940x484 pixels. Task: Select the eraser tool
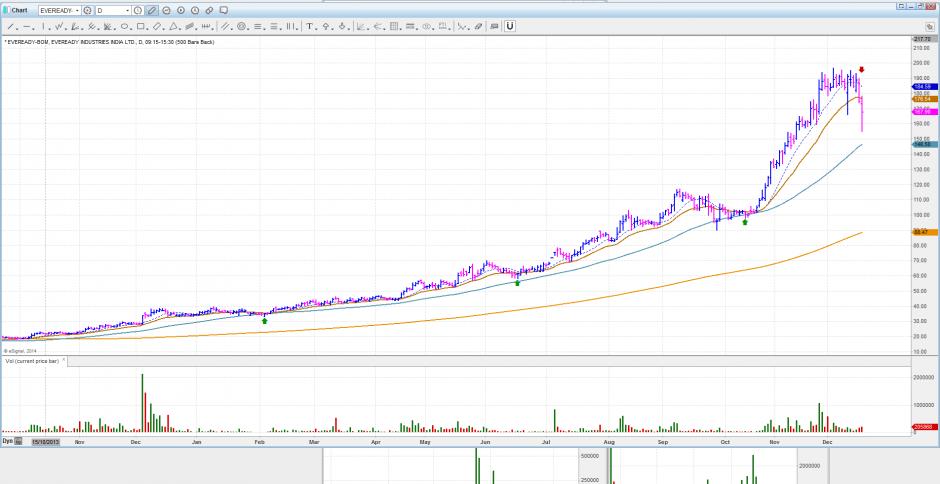click(x=478, y=26)
